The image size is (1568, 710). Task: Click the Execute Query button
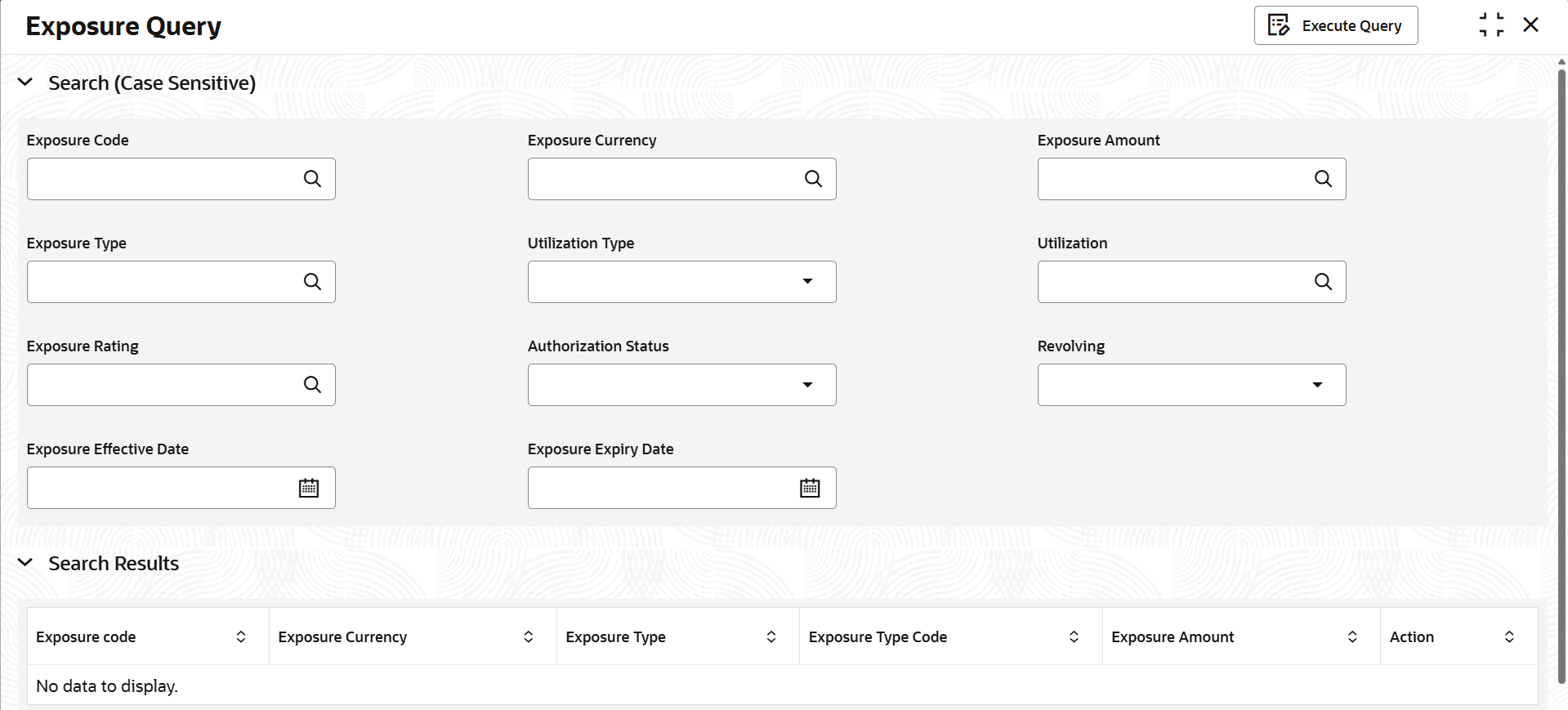1336,26
